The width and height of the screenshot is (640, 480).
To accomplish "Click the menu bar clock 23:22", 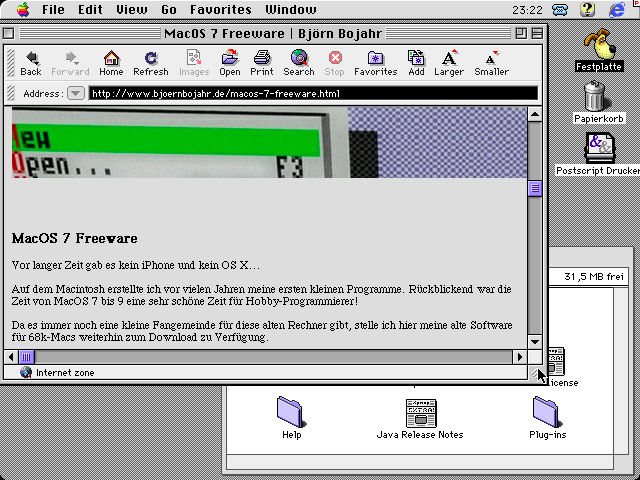I will point(527,9).
